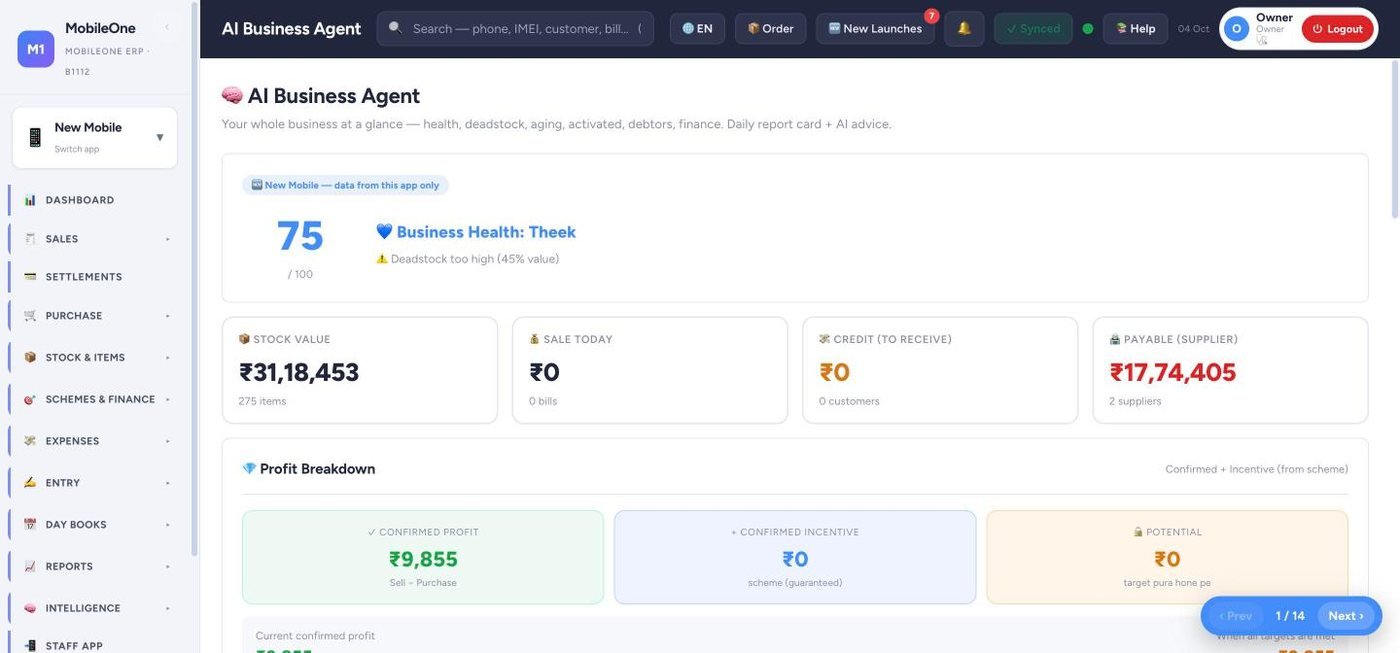This screenshot has width=1400, height=653.
Task: Click the Reports chart icon
Action: (x=30, y=567)
